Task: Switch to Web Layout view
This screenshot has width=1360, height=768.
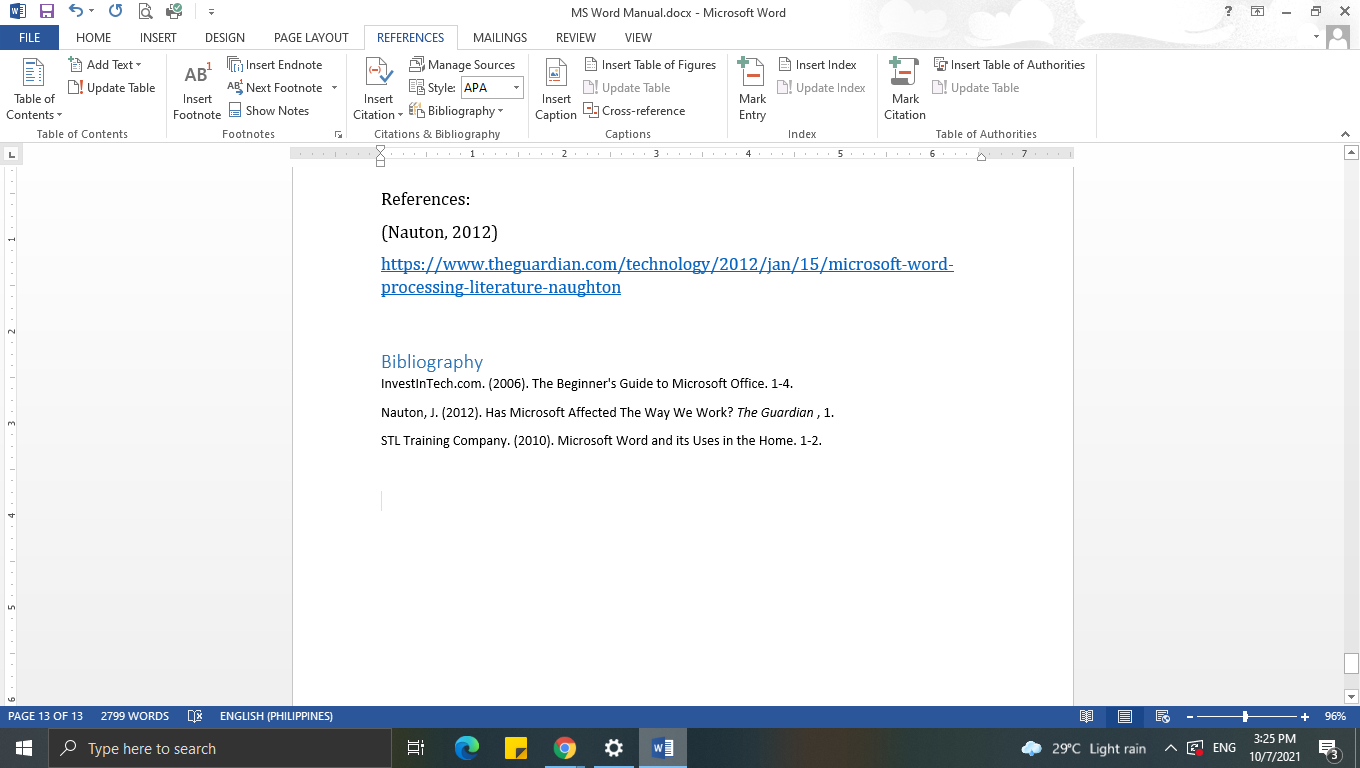Action: point(1162,716)
